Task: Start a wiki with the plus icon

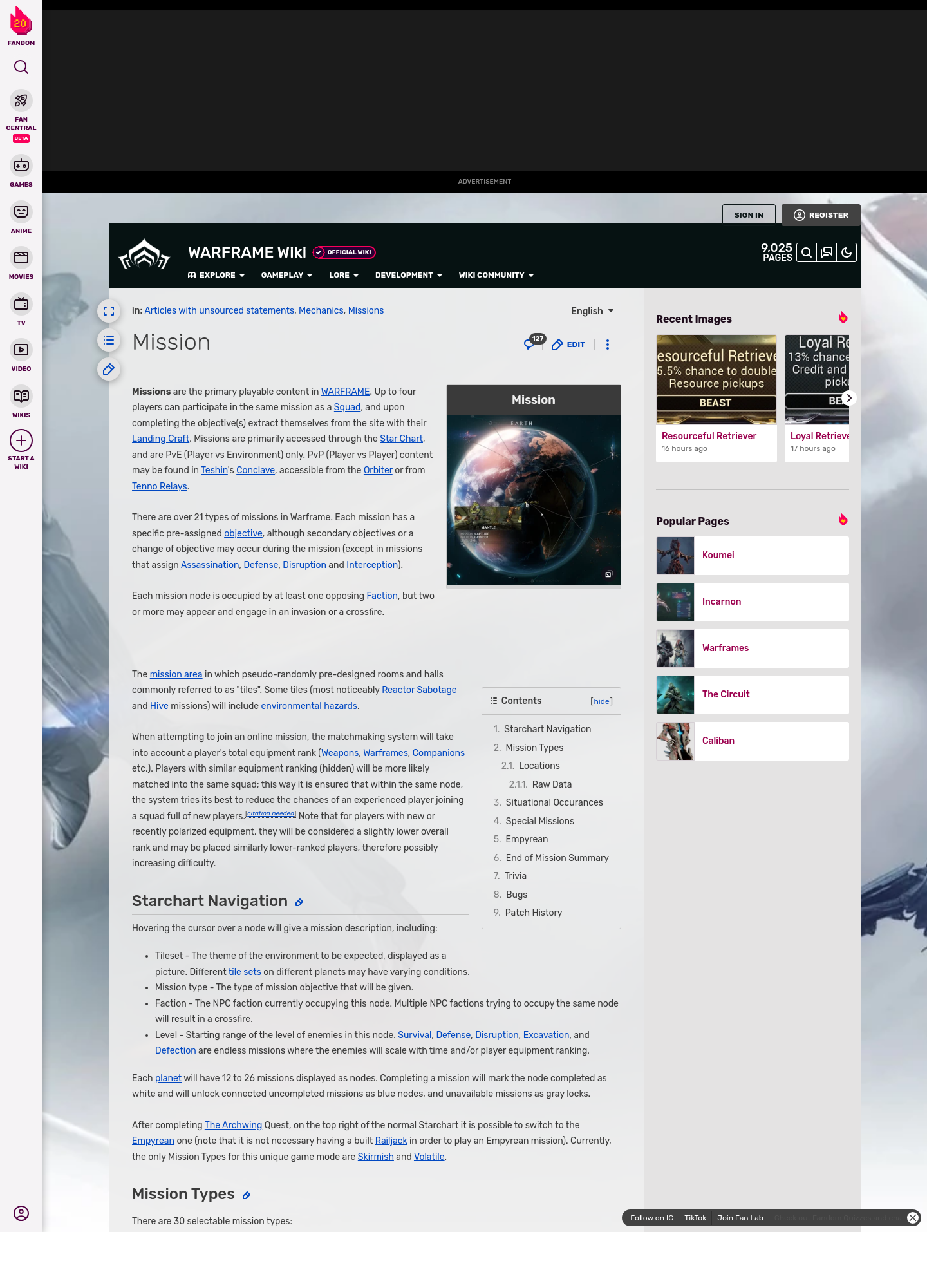Action: click(21, 440)
